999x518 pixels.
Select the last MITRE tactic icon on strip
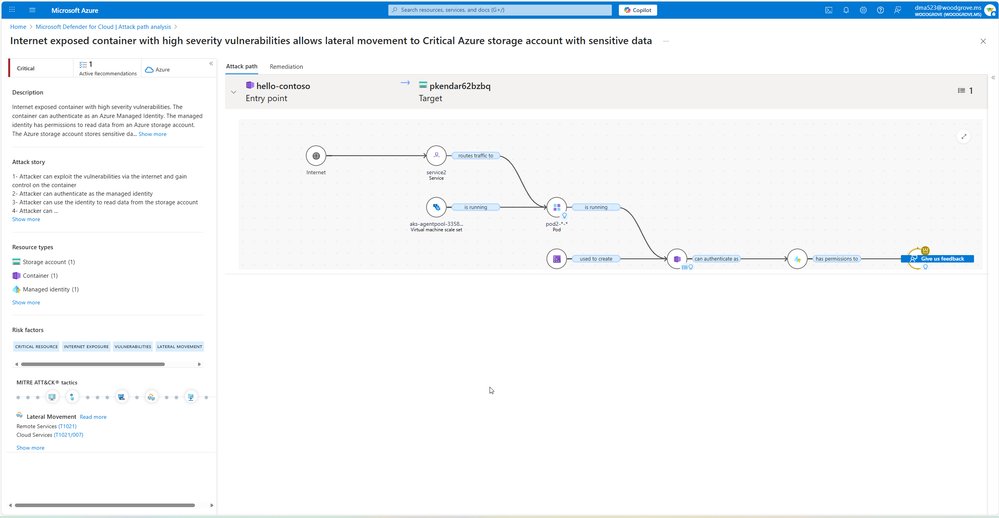pyautogui.click(x=190, y=397)
